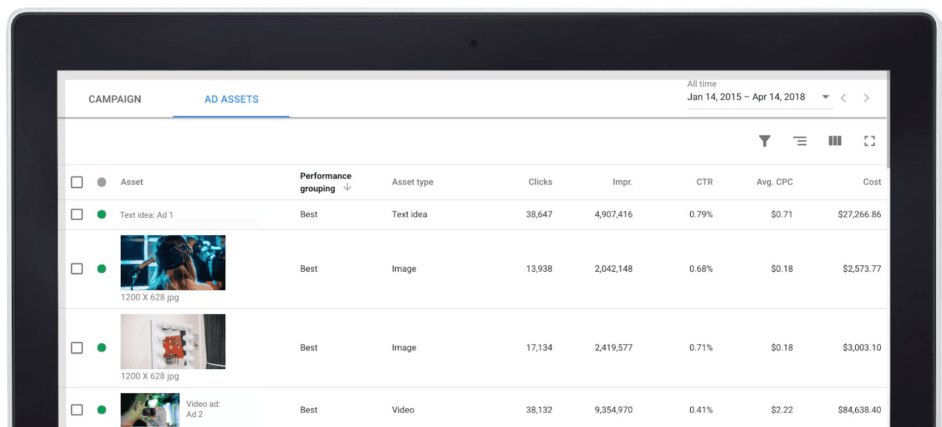Open the white wall image thumbnail

coord(173,341)
